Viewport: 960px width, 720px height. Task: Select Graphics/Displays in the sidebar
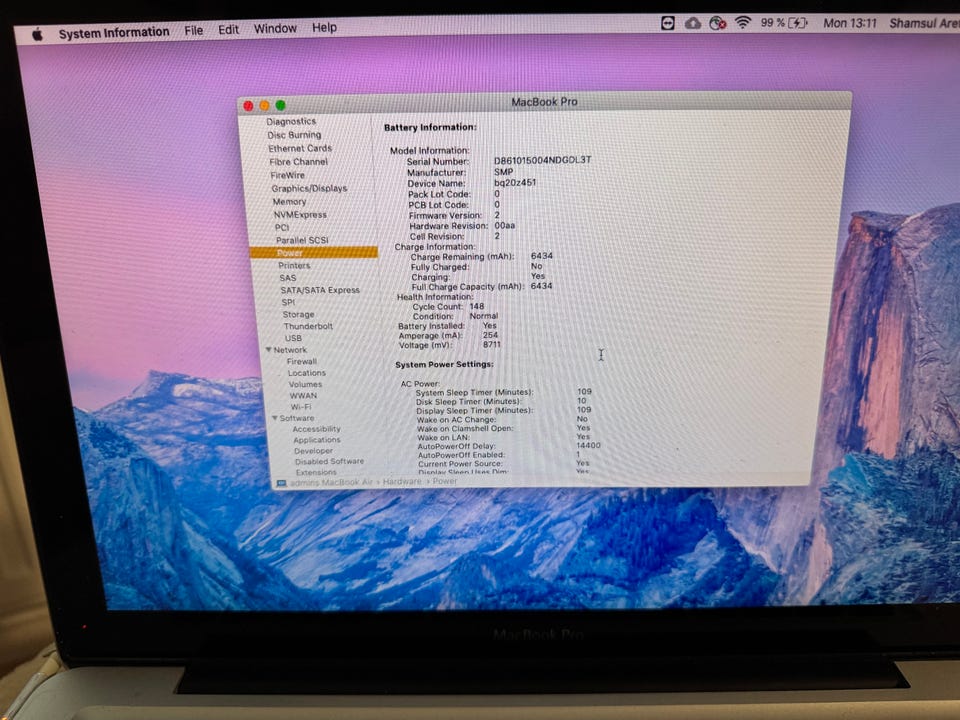point(309,189)
